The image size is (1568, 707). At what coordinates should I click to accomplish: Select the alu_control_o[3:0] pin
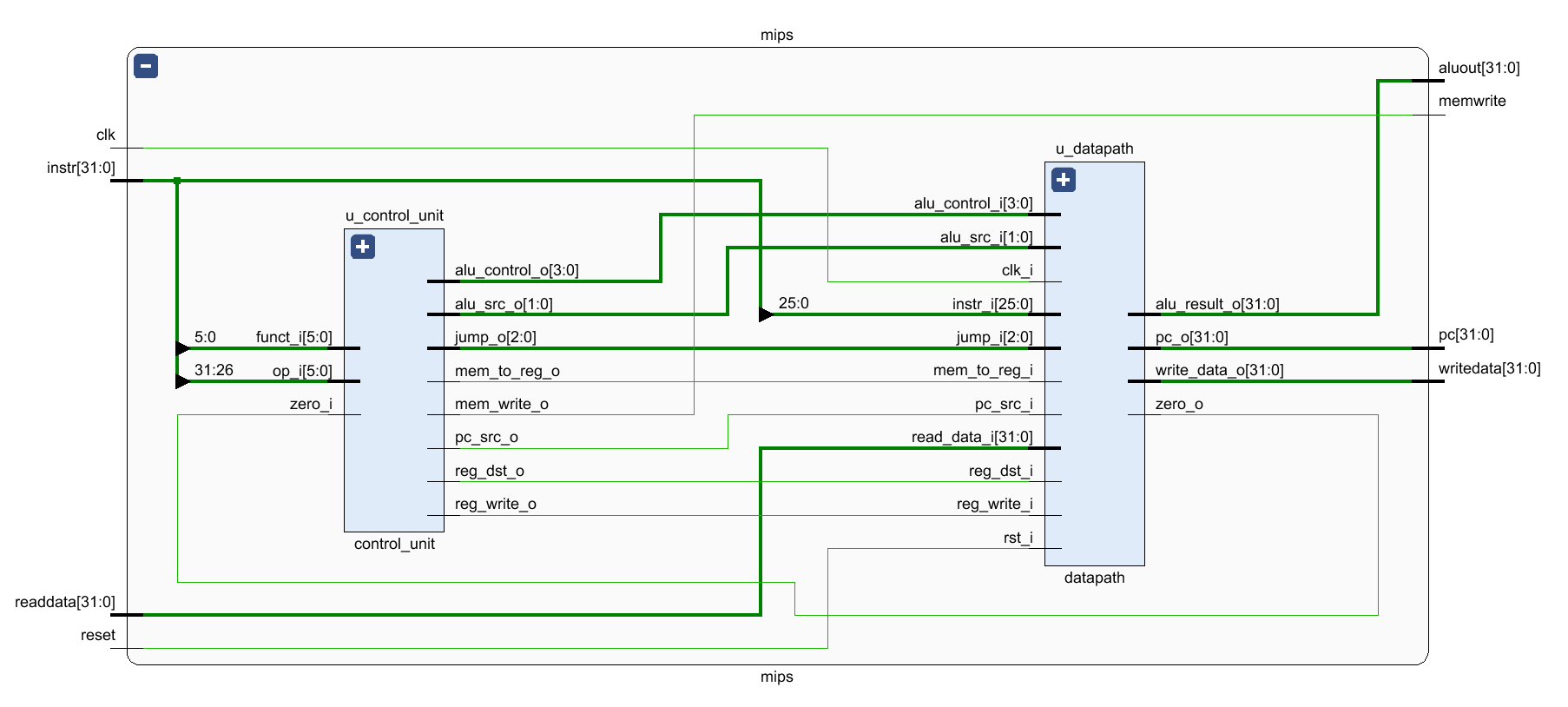point(517,270)
